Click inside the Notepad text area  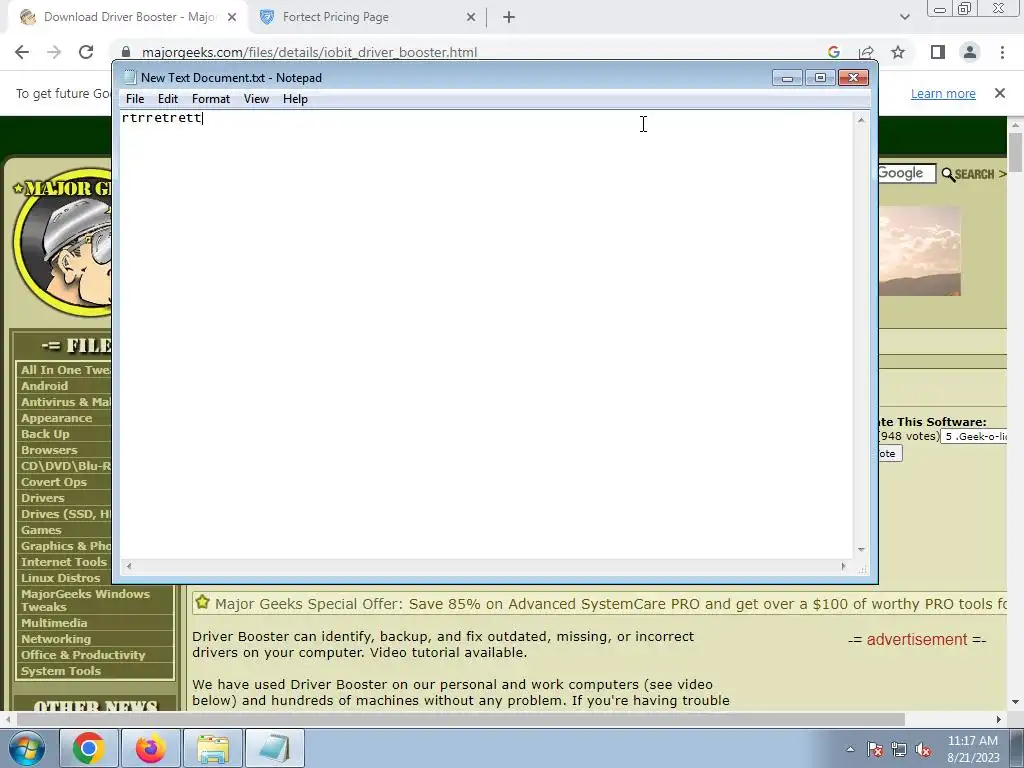pos(487,333)
